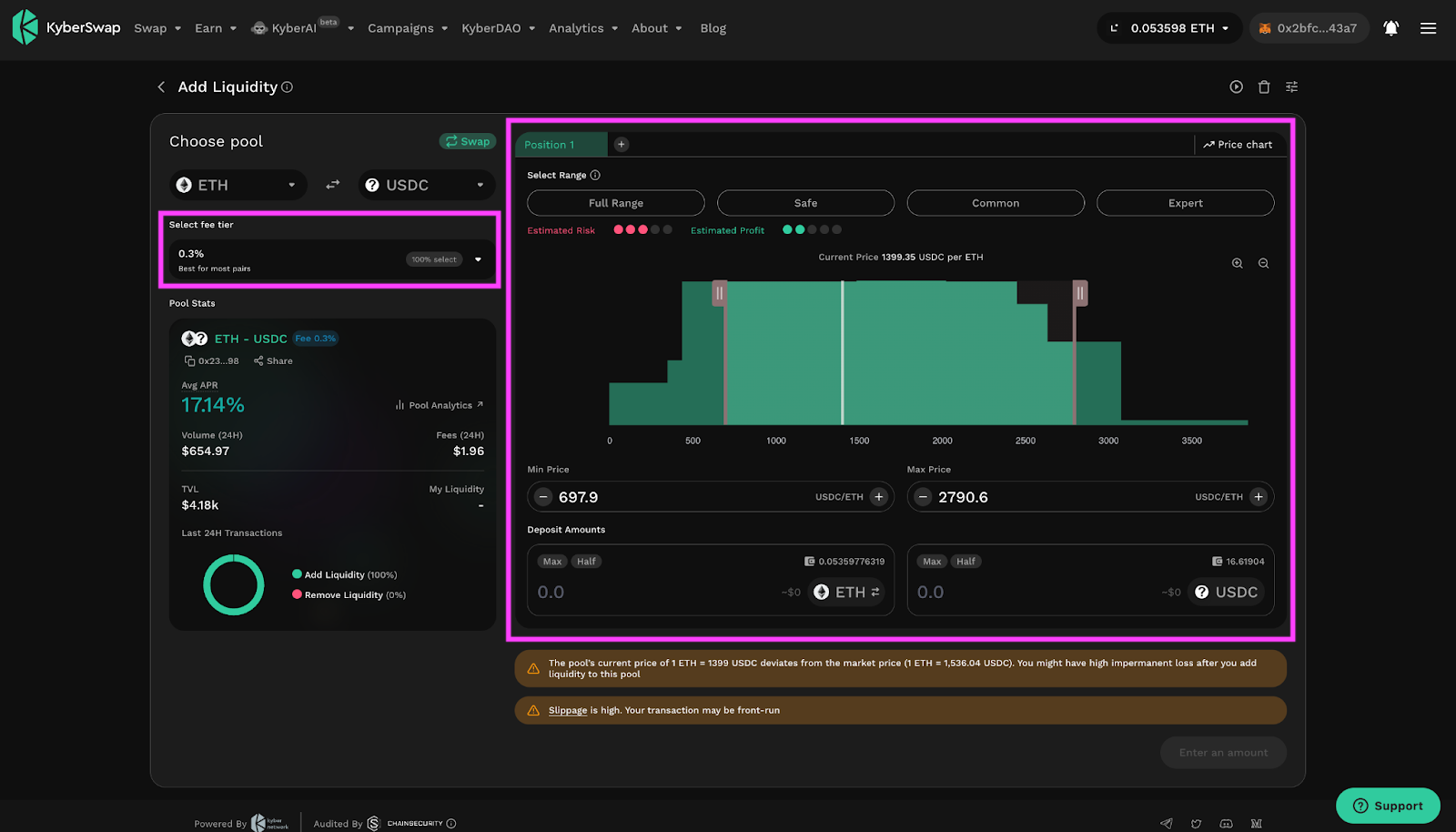Open the USDC token selector

426,185
